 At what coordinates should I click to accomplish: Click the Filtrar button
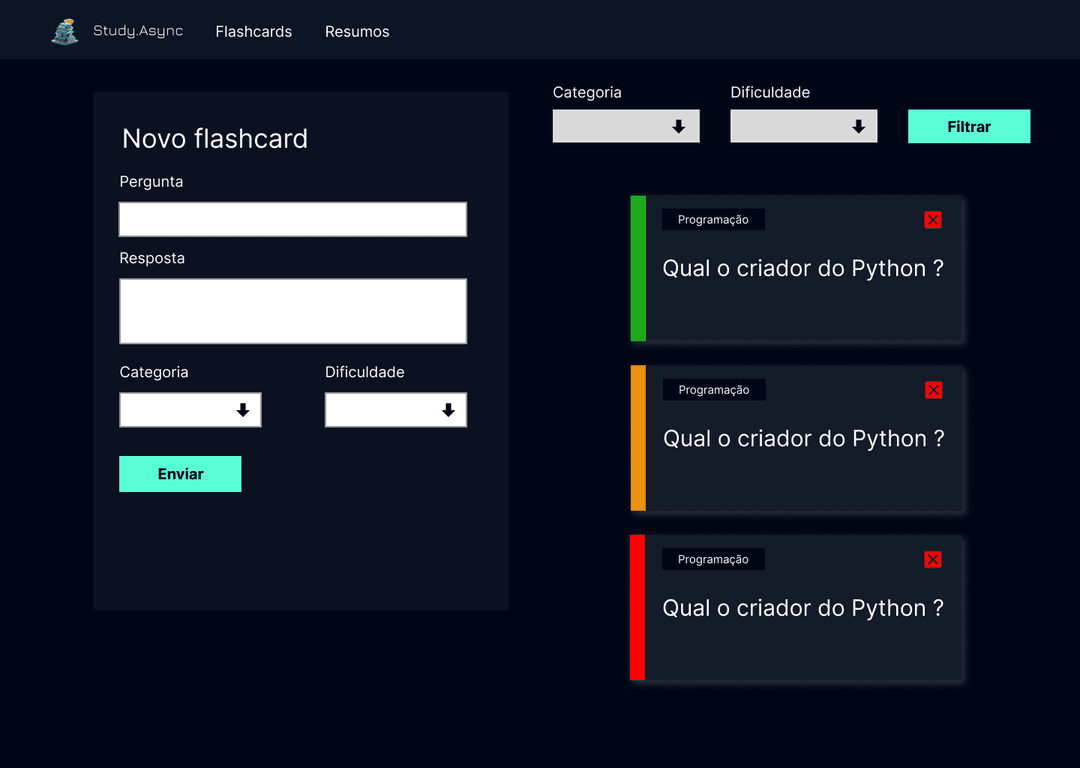coord(968,127)
